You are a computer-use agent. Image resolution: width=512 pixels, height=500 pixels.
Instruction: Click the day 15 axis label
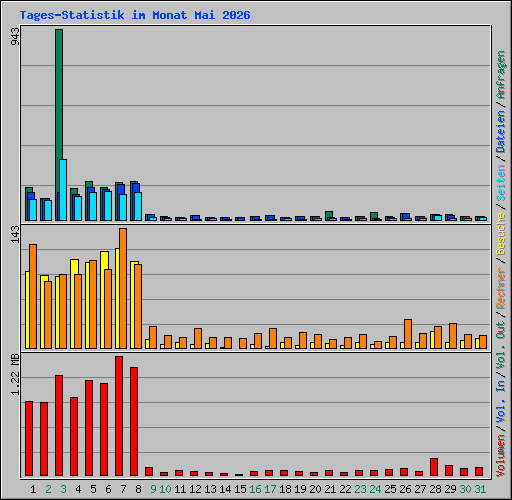[x=240, y=489]
